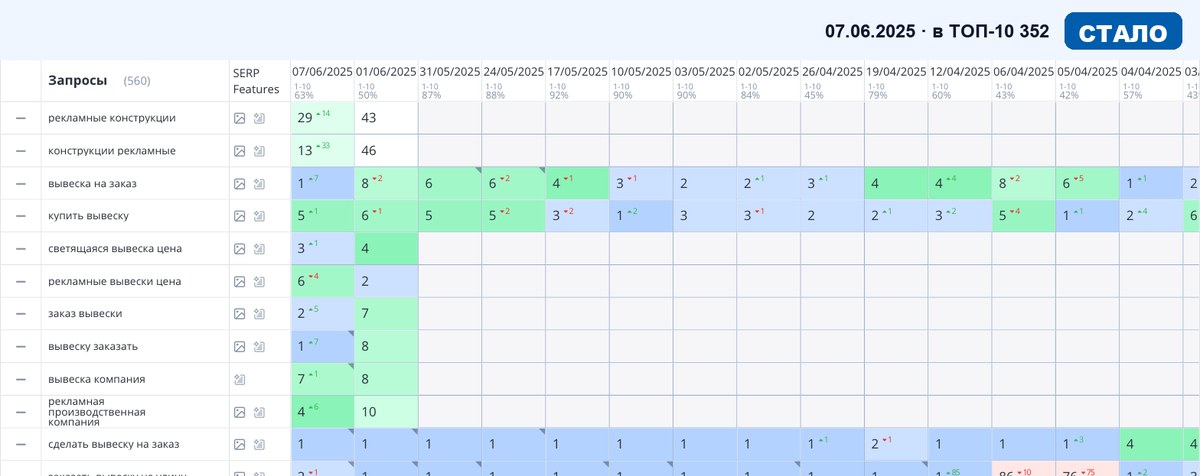Image resolution: width=1200 pixels, height=476 pixels.
Task: Click the image SERP icon for 'вывеска на заказ'
Action: point(239,184)
